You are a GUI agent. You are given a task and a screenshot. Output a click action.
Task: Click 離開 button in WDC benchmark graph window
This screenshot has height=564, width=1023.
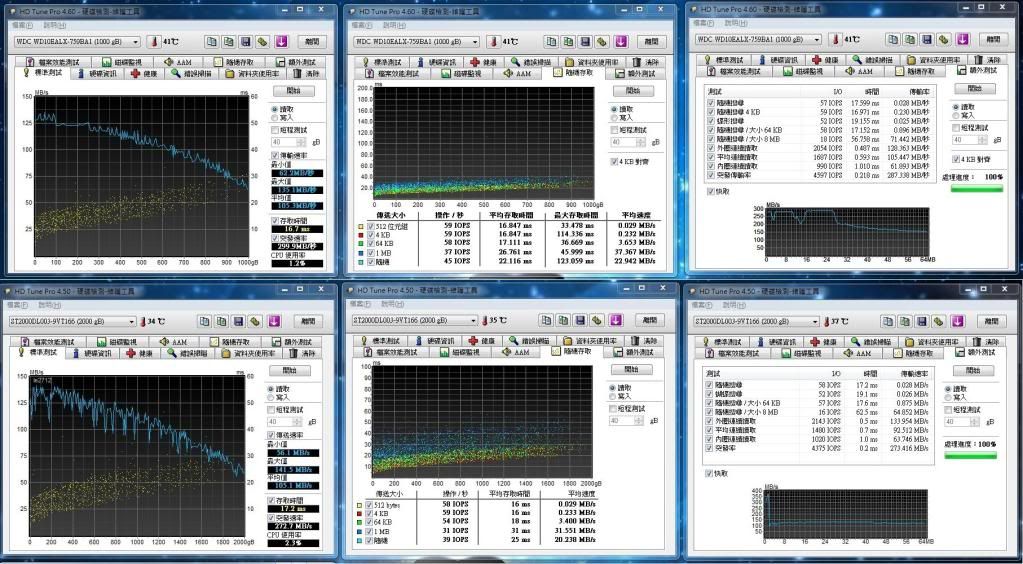312,42
